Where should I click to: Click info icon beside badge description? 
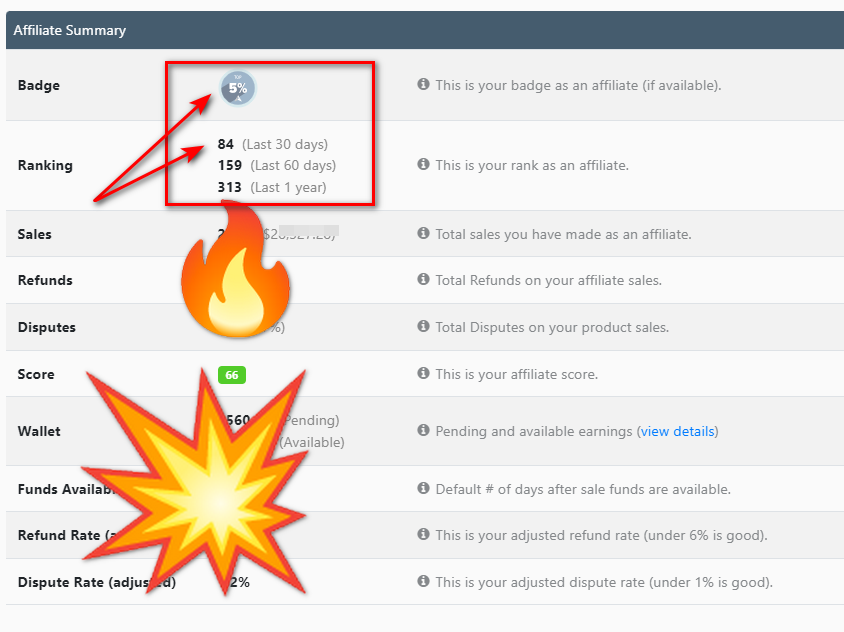(424, 85)
